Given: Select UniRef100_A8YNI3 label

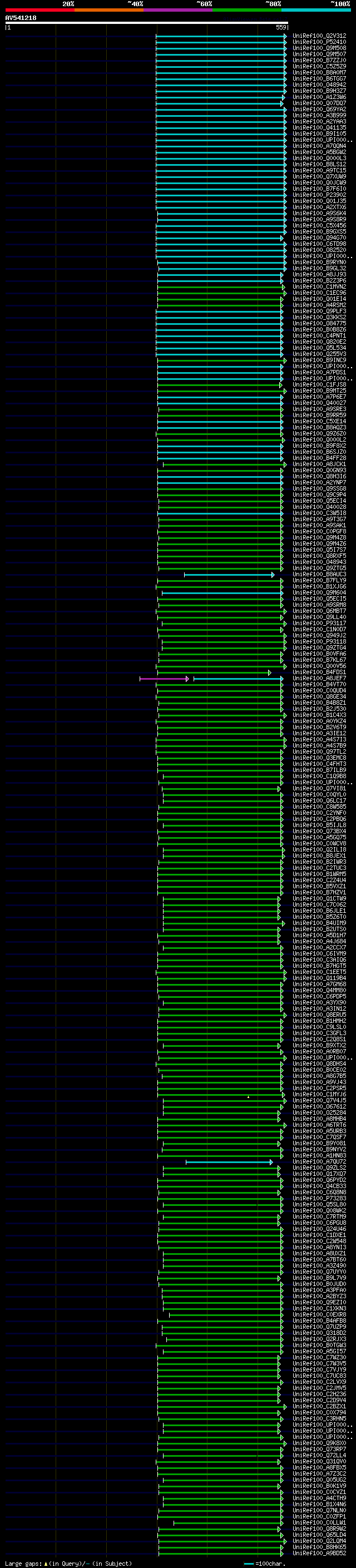Looking at the screenshot, I should (319, 1247).
